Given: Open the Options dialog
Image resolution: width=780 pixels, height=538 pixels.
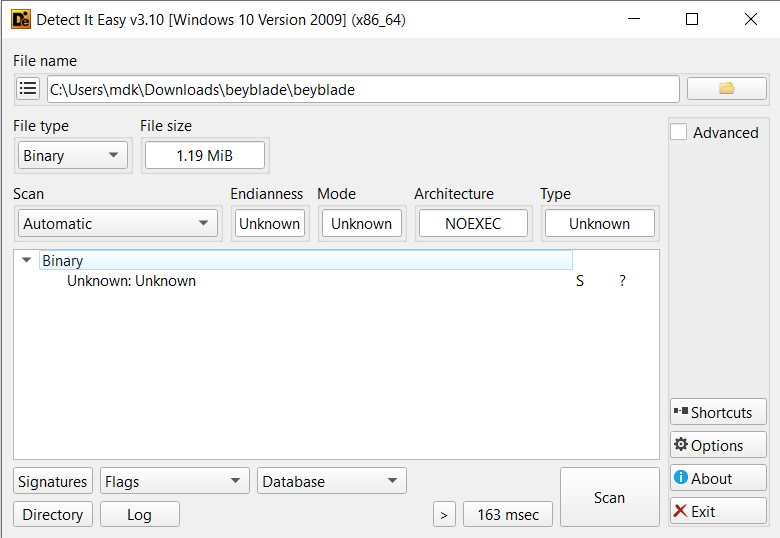Looking at the screenshot, I should (x=718, y=445).
